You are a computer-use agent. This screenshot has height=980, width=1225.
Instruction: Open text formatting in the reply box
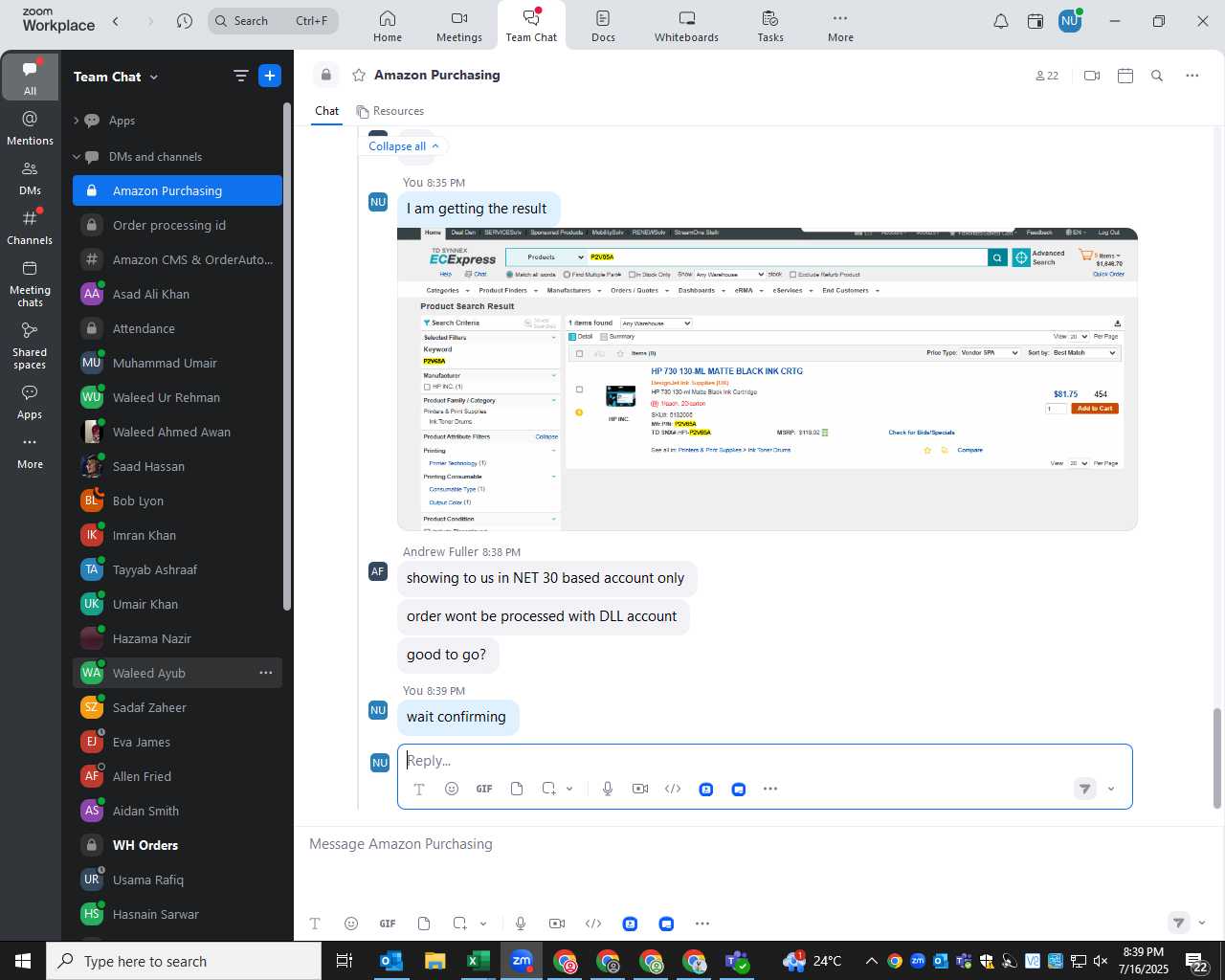coord(419,789)
